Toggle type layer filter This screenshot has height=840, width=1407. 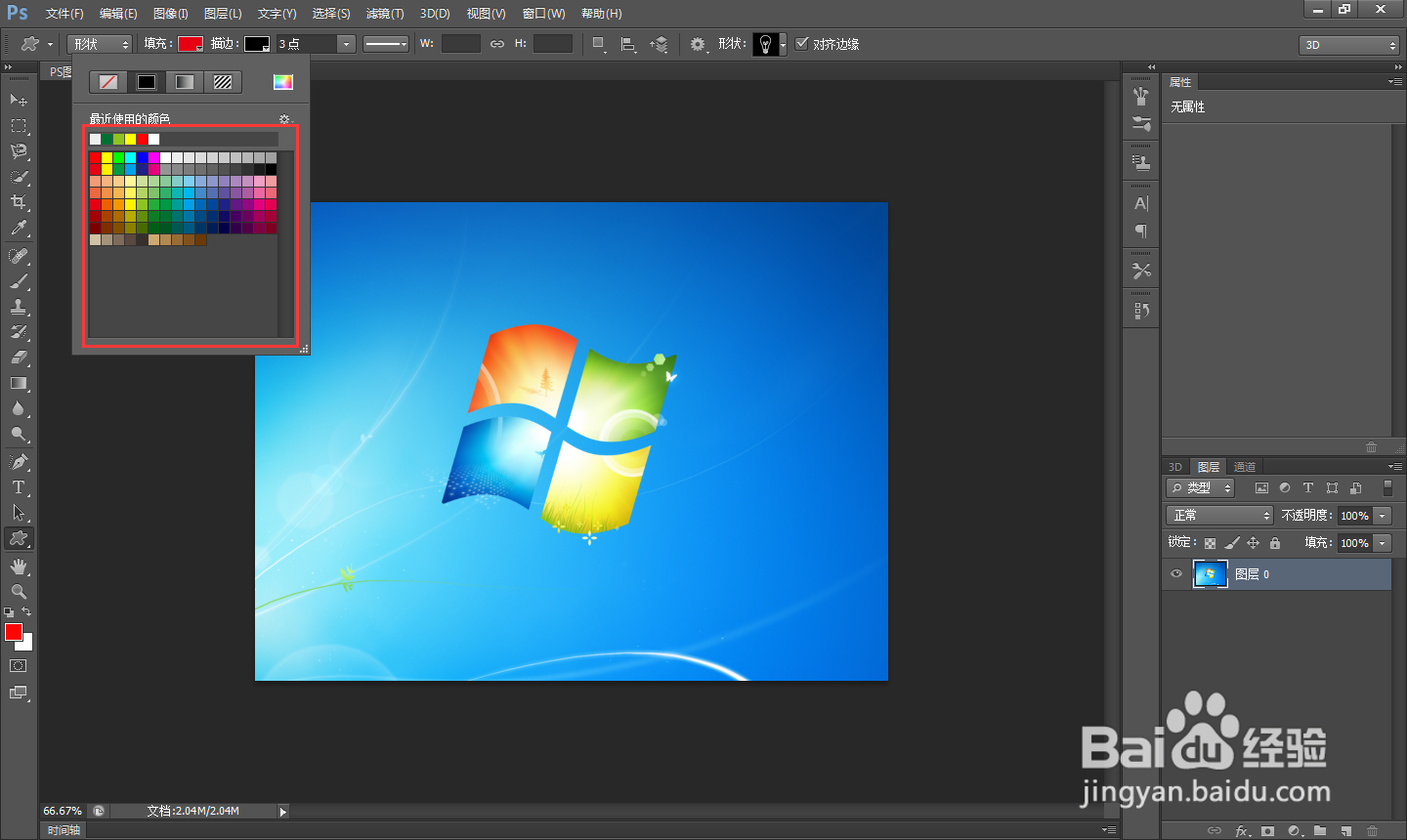(1308, 487)
